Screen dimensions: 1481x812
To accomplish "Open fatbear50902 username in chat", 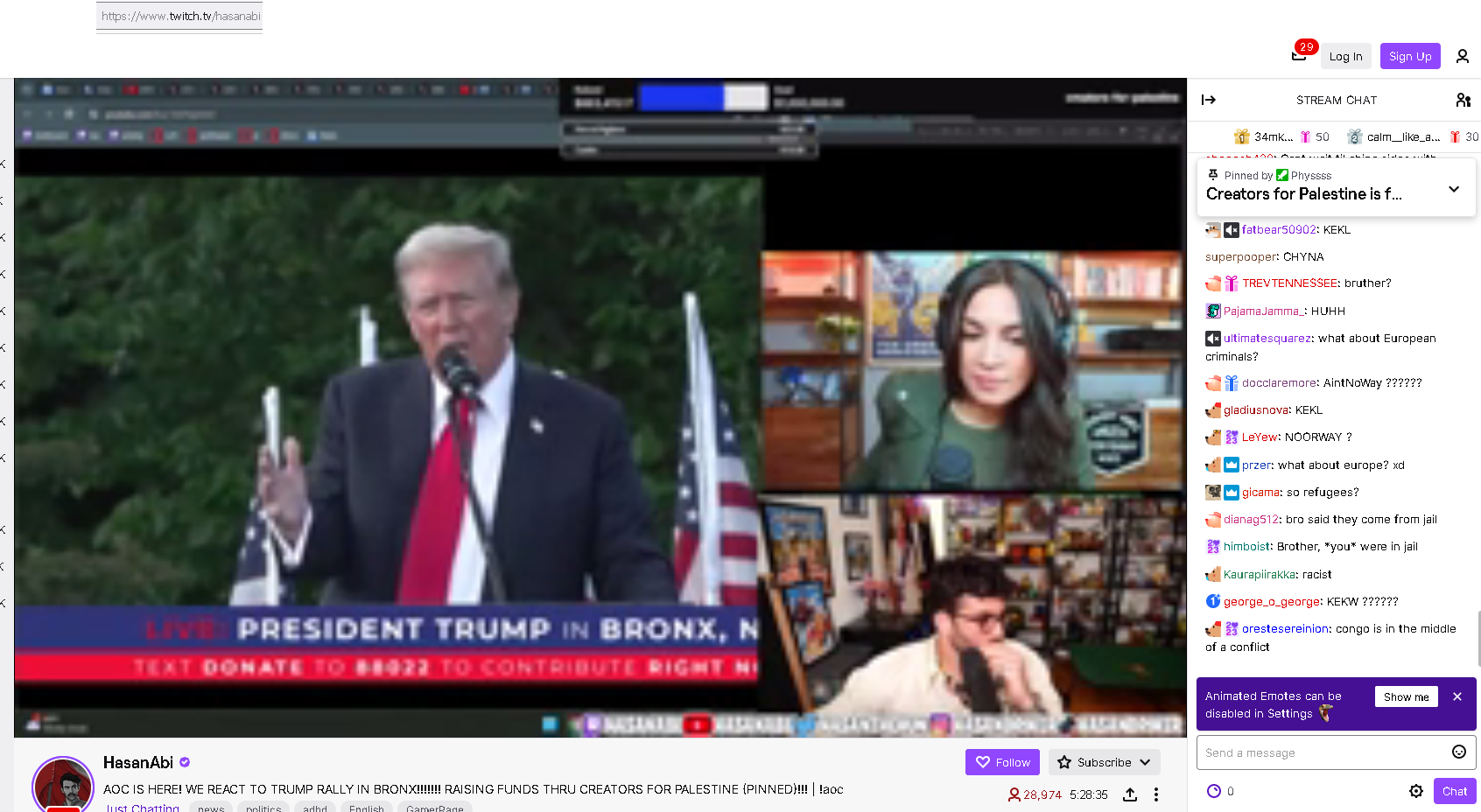I will pos(1279,229).
